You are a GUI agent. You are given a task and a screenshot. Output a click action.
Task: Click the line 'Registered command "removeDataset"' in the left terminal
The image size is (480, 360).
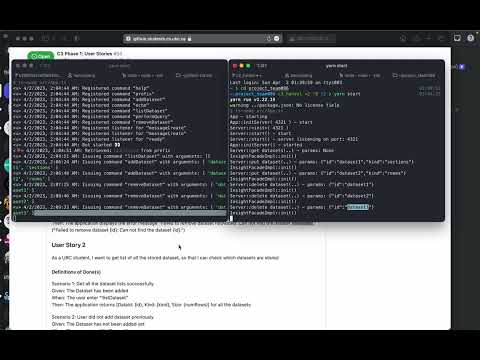coord(93,122)
